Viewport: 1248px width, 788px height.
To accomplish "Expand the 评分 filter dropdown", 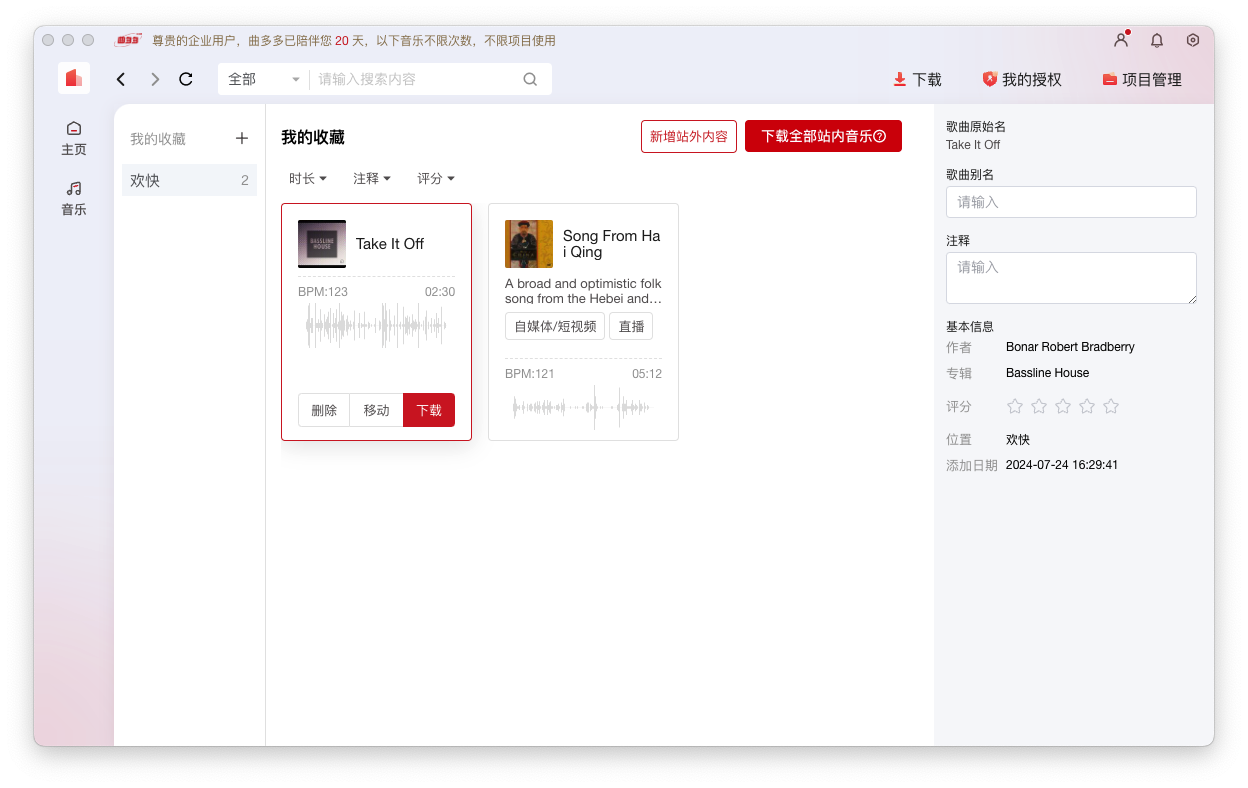I will coord(436,178).
